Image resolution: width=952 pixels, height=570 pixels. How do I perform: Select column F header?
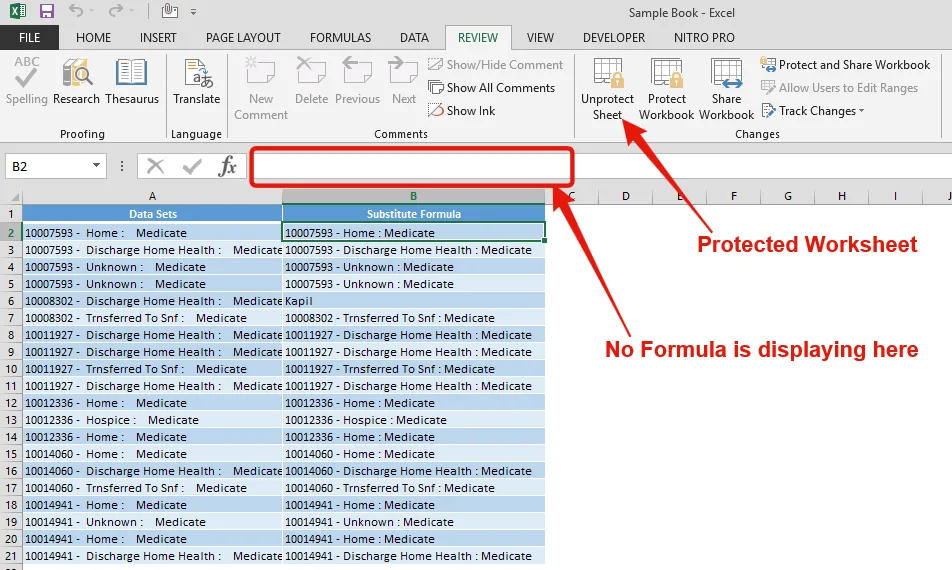733,196
